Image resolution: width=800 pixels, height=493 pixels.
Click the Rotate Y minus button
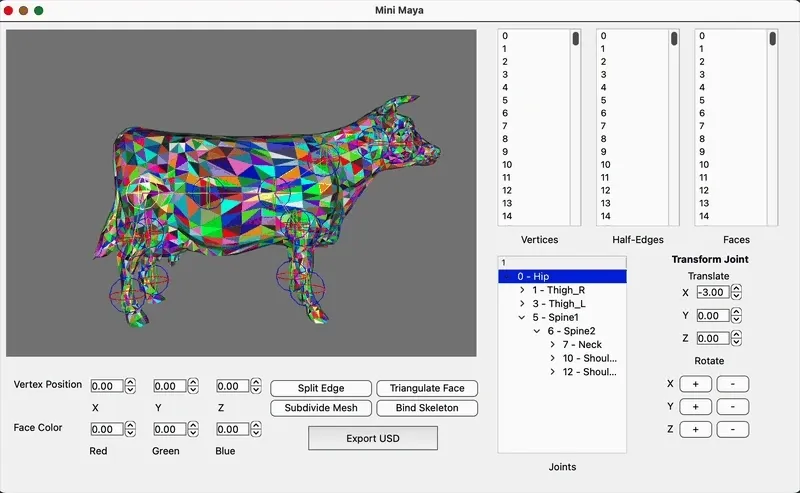coord(732,407)
